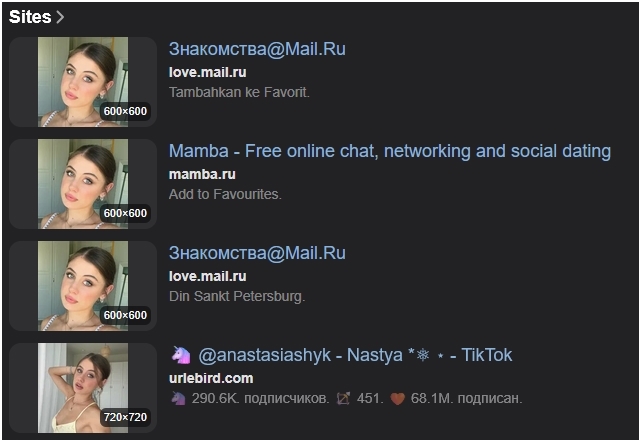Open @anastasiashyk Nastya TikTok result title

tap(355, 355)
